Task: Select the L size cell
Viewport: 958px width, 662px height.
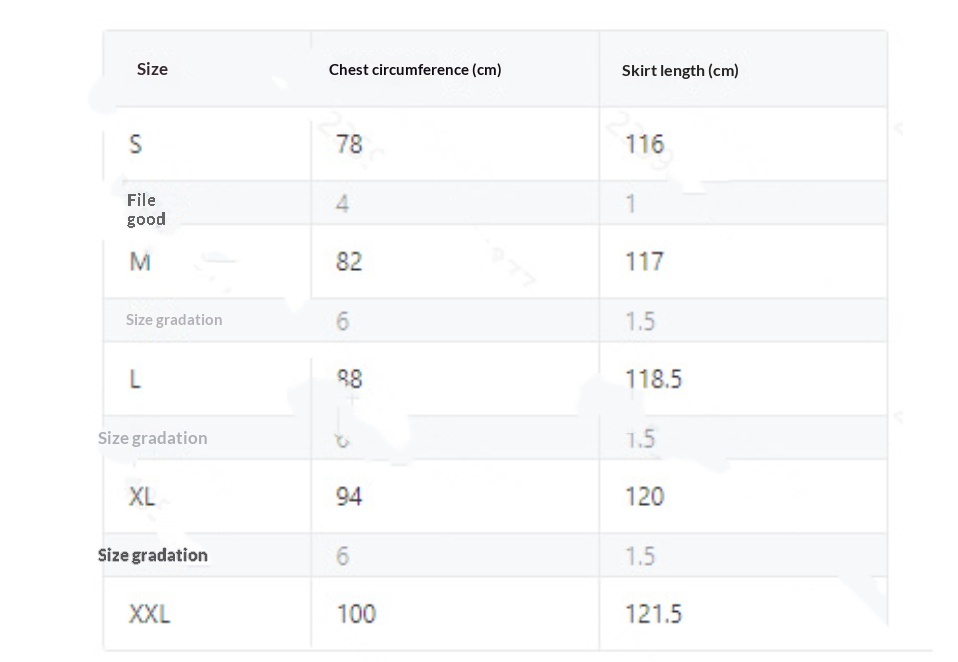Action: pos(135,379)
